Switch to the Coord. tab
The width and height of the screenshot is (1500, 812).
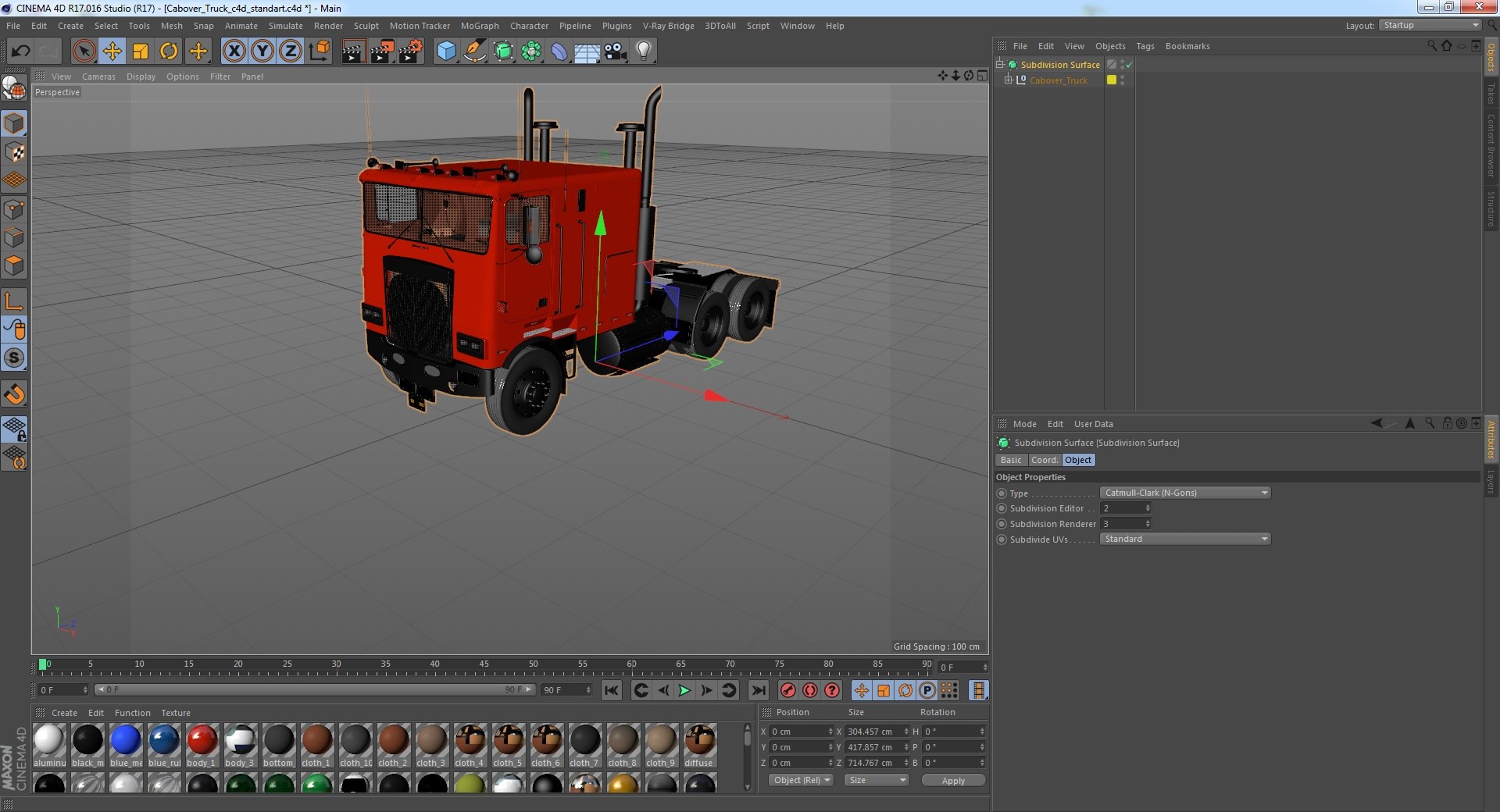pyautogui.click(x=1045, y=460)
